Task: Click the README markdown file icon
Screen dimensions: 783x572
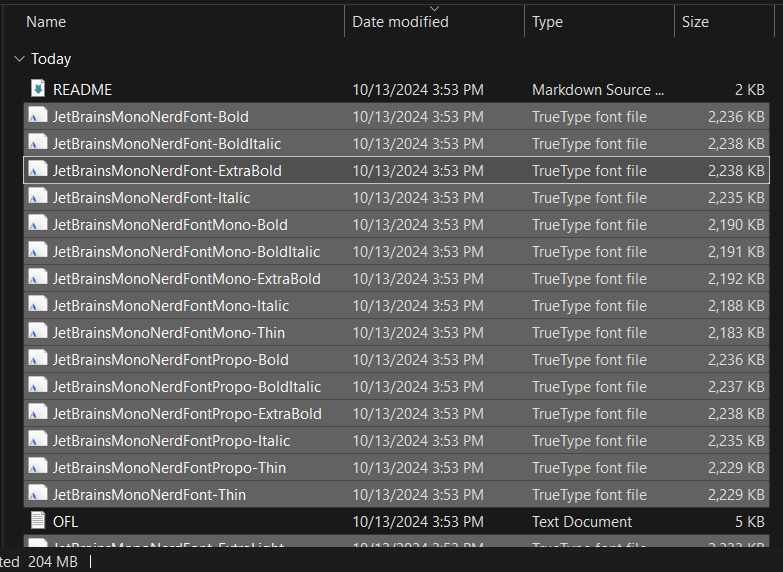Action: pyautogui.click(x=38, y=90)
